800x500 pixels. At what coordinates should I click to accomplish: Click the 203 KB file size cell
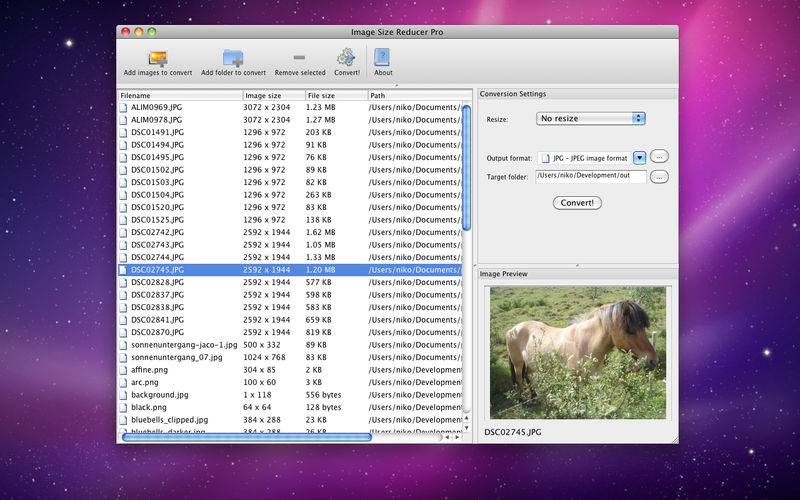click(x=318, y=133)
